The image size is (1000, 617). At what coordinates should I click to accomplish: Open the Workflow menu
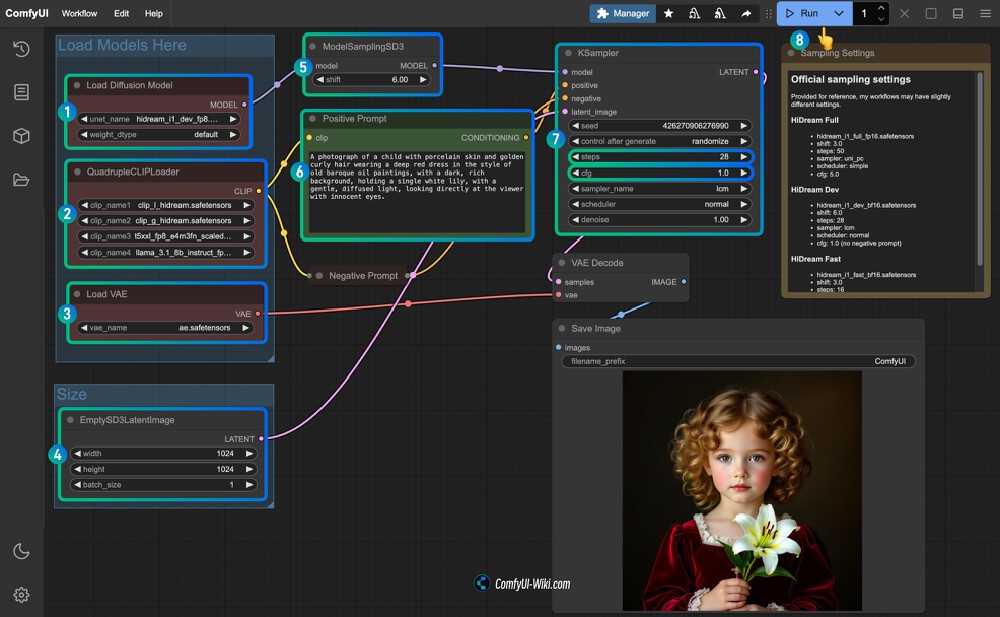pos(79,14)
